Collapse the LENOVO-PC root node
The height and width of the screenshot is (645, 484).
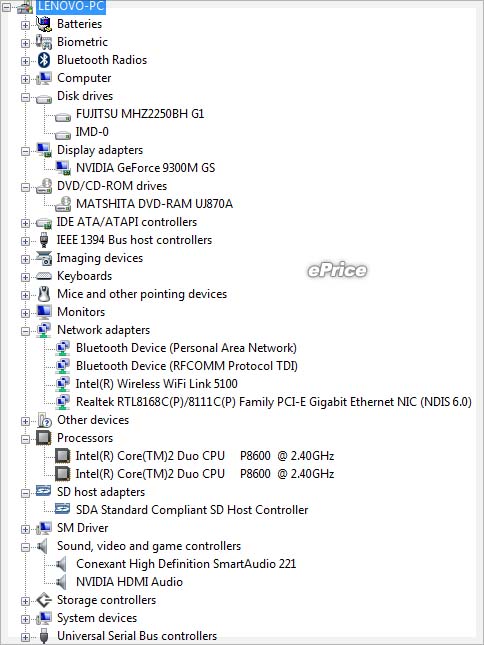(x=6, y=6)
